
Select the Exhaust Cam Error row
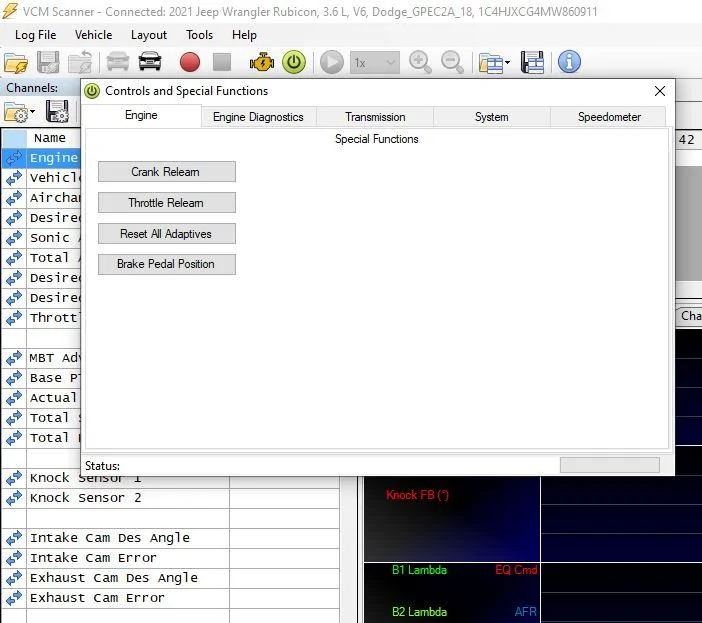click(x=170, y=598)
